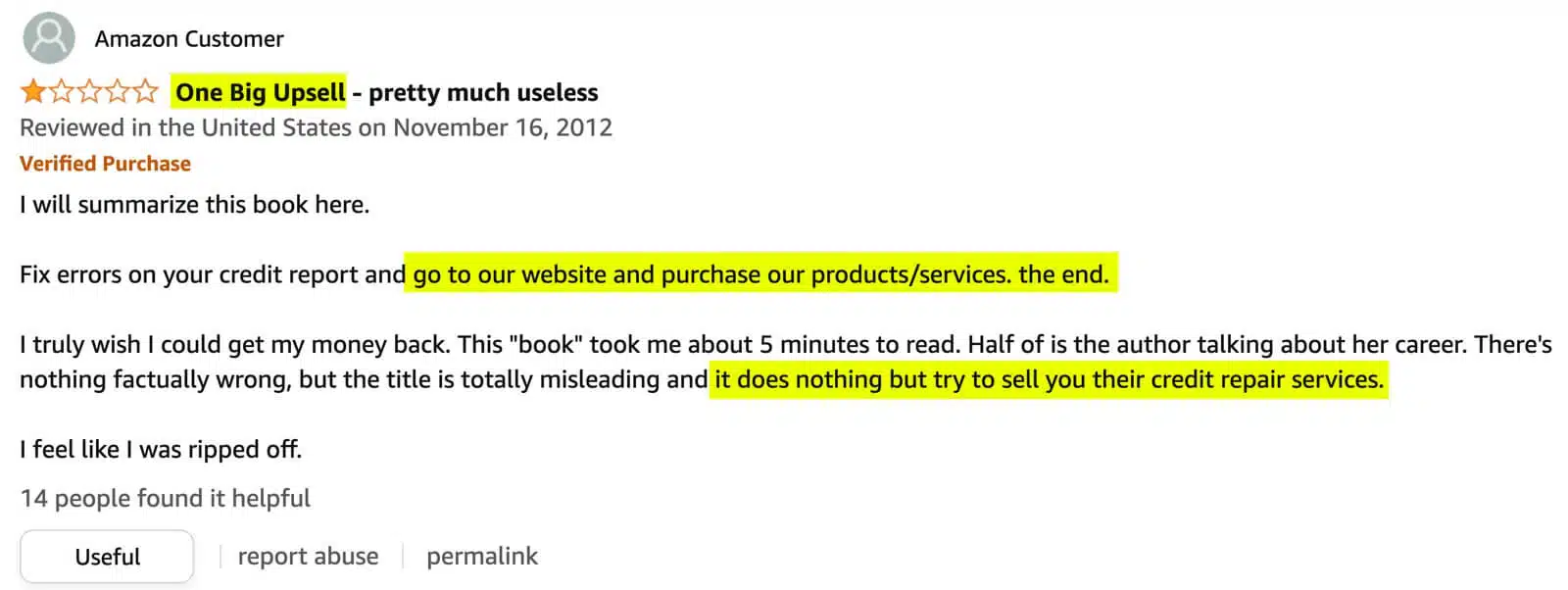Screen dimensions: 1568x590
Task: Click highlighted "go to our website" sentence
Action: point(760,274)
